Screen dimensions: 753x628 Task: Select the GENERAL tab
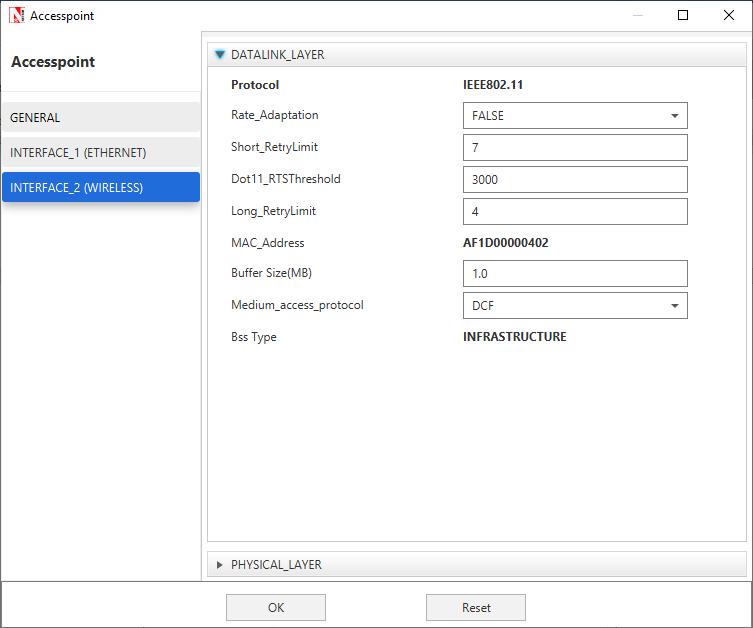pos(100,117)
